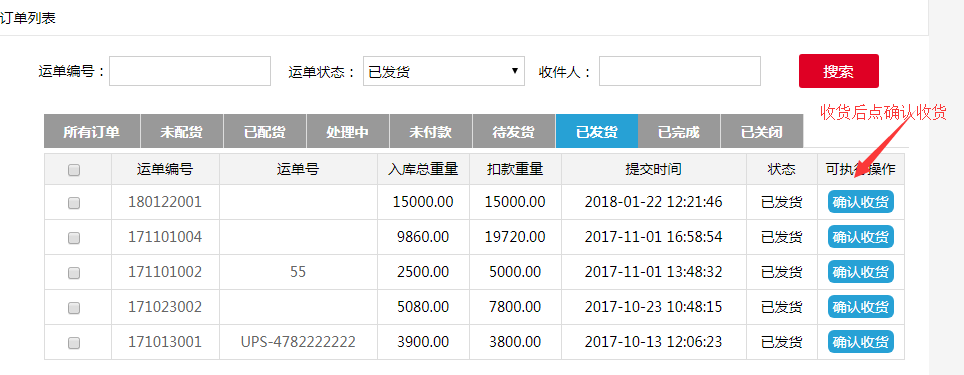964x375 pixels.
Task: Click the 运单号 column header
Action: pyautogui.click(x=298, y=170)
